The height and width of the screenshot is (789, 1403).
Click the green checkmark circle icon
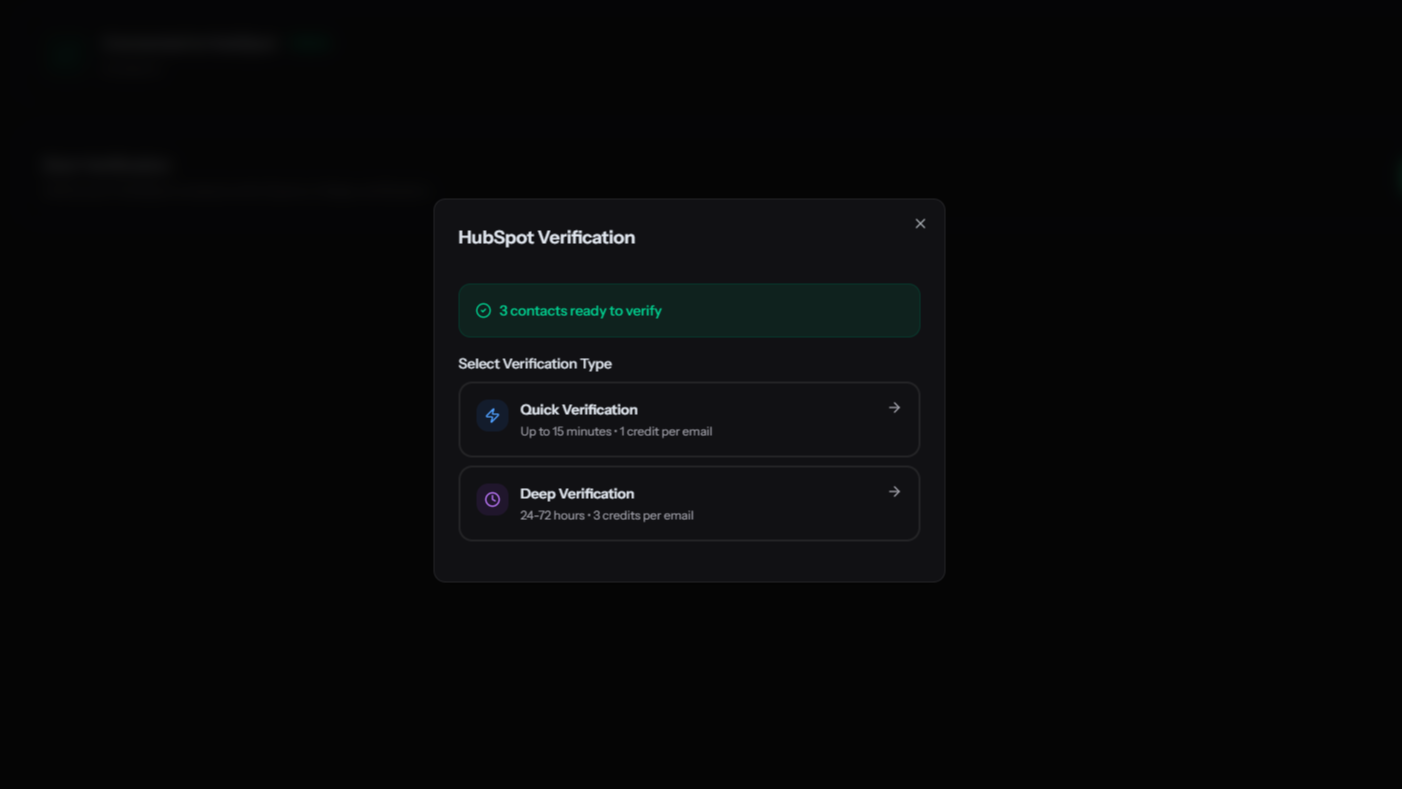[x=483, y=311]
